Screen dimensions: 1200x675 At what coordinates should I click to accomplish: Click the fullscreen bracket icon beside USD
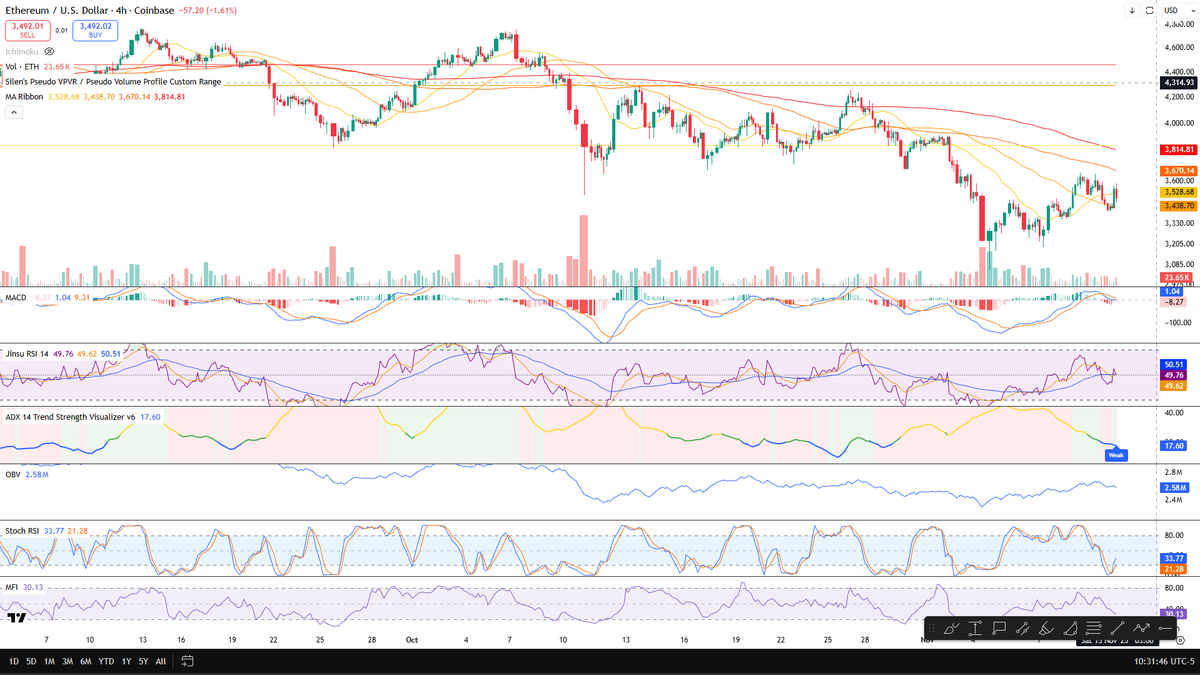coord(1148,10)
